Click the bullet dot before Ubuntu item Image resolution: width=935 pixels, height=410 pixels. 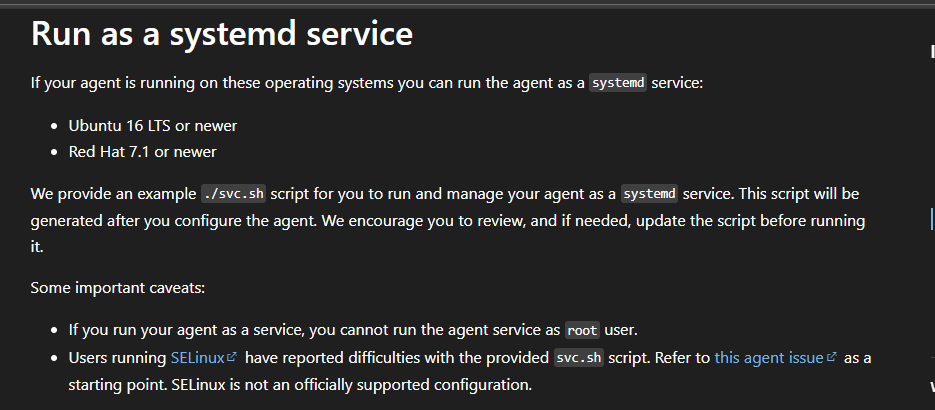click(54, 127)
